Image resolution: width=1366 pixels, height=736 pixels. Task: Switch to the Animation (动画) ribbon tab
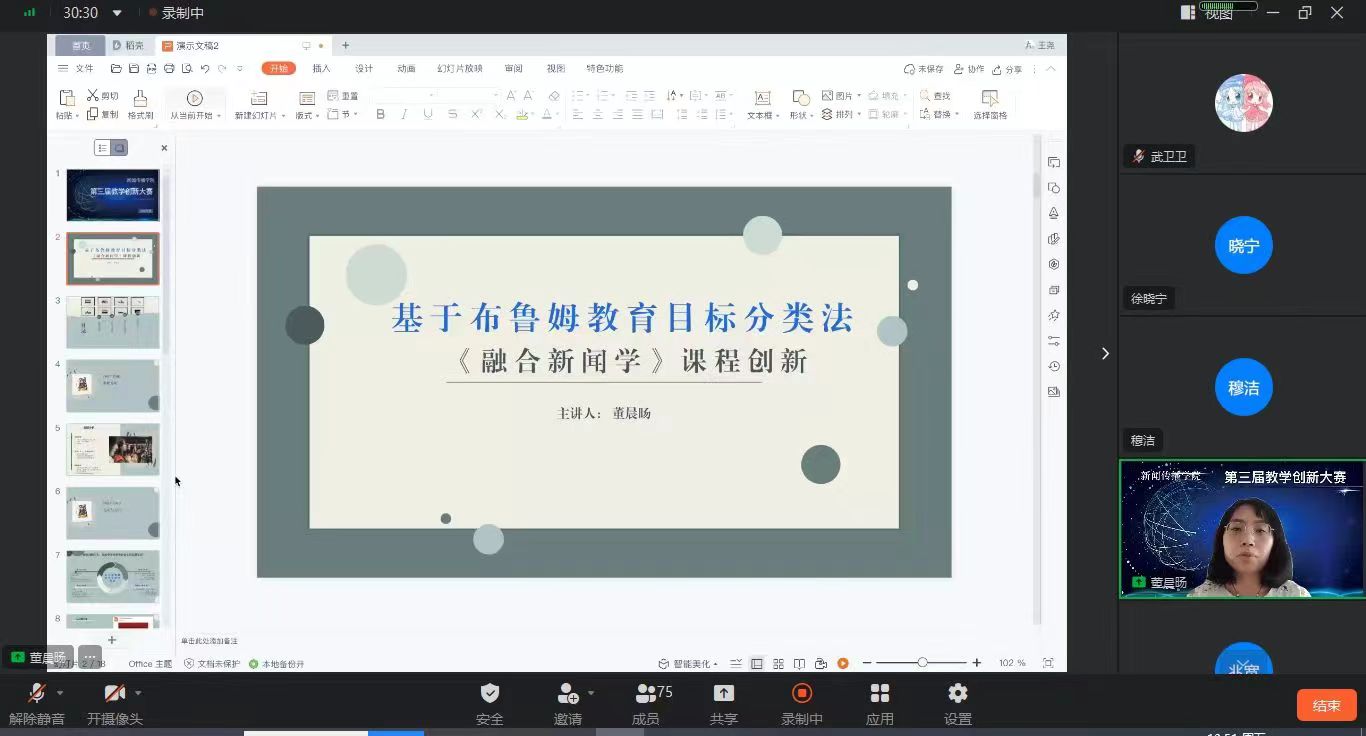(406, 69)
